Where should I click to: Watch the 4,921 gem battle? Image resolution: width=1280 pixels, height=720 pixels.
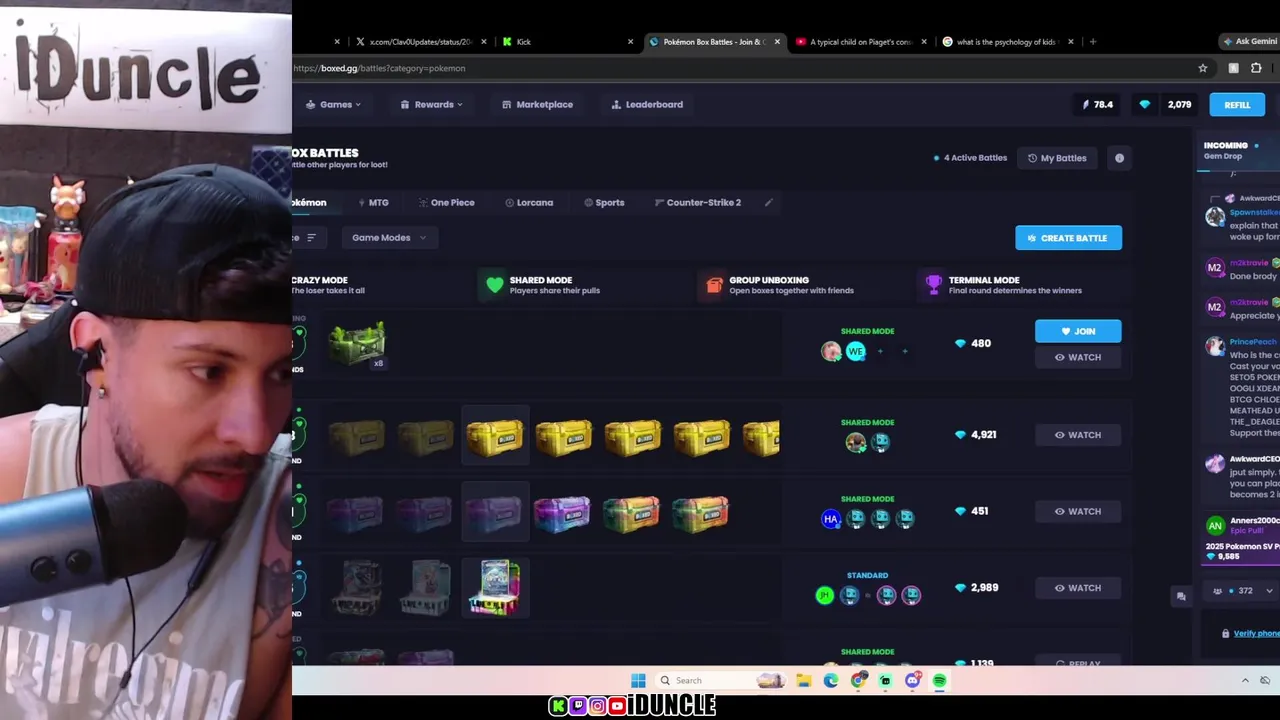(1078, 435)
